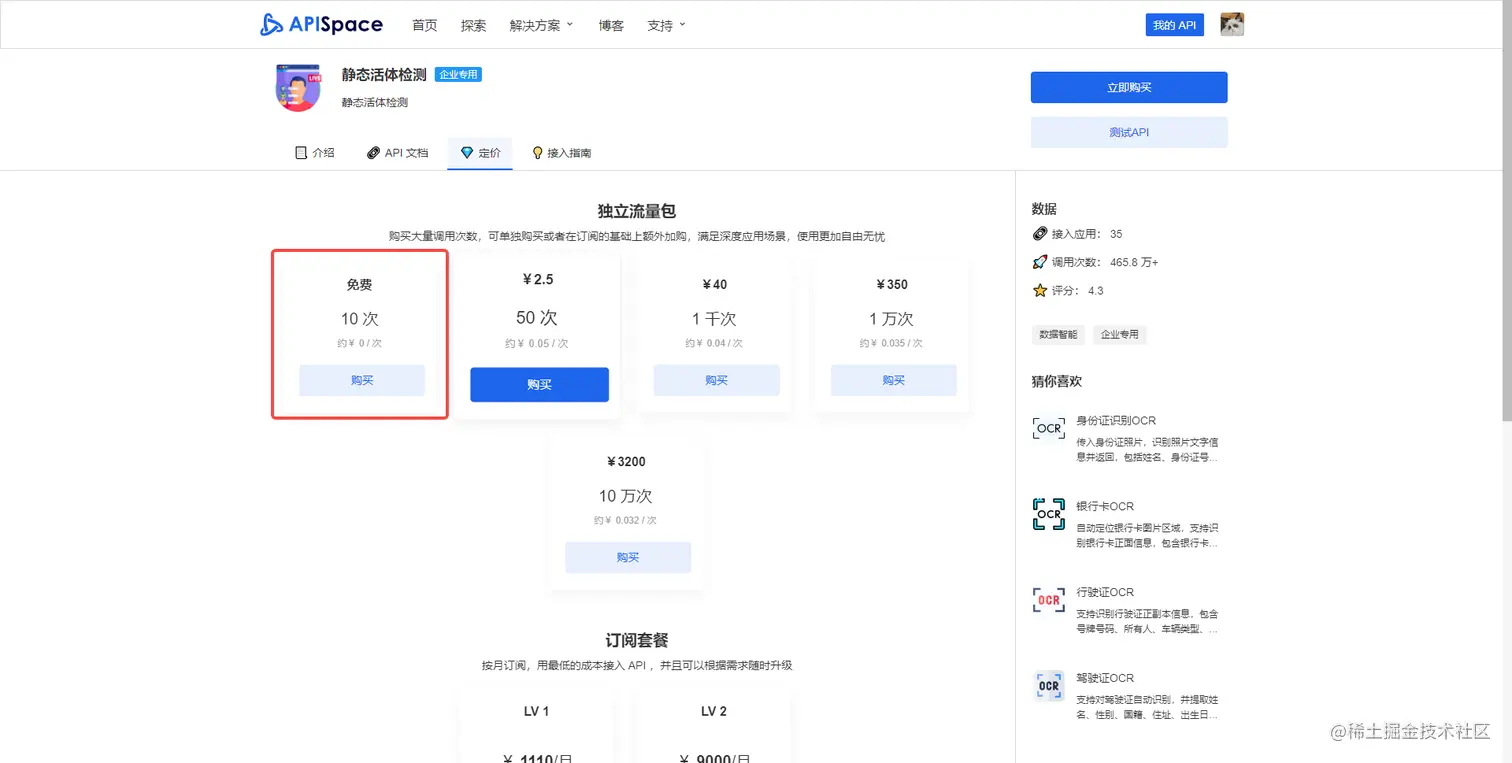Click the 接入应用 link icon
The image size is (1512, 763).
[1040, 234]
